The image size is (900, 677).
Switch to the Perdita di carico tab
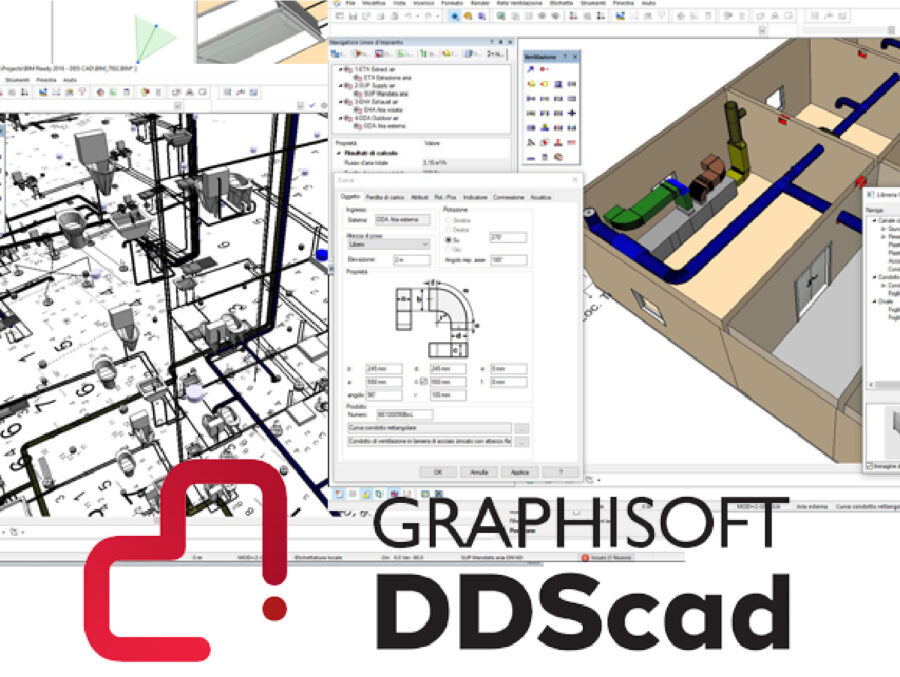[x=384, y=197]
